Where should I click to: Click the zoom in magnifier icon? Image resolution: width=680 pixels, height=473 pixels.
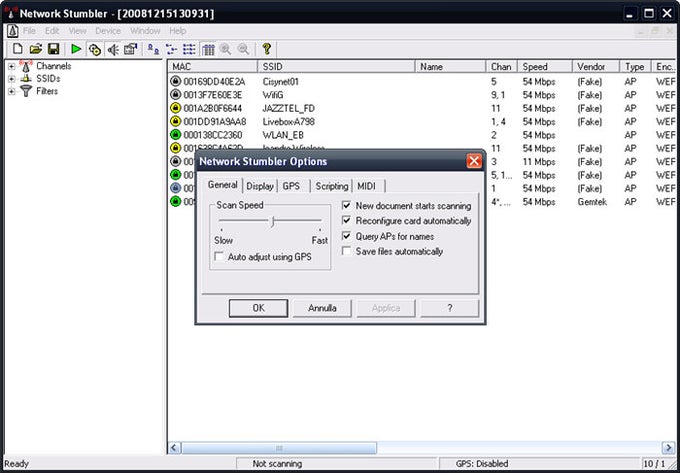tap(225, 49)
